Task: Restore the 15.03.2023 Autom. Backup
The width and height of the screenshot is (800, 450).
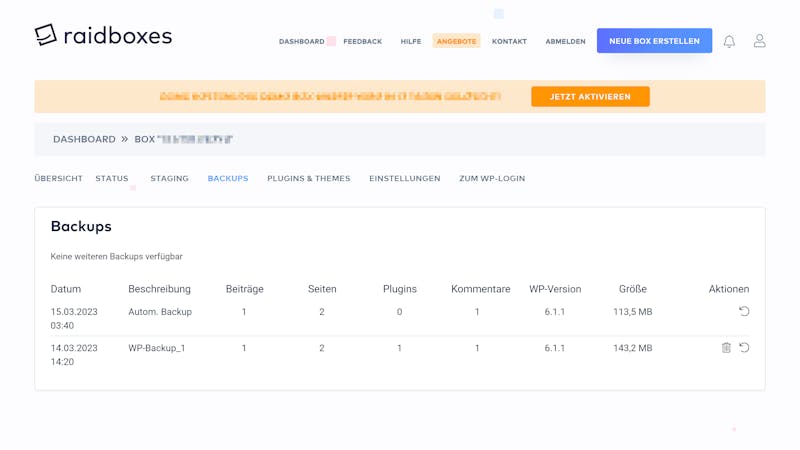Action: (744, 311)
